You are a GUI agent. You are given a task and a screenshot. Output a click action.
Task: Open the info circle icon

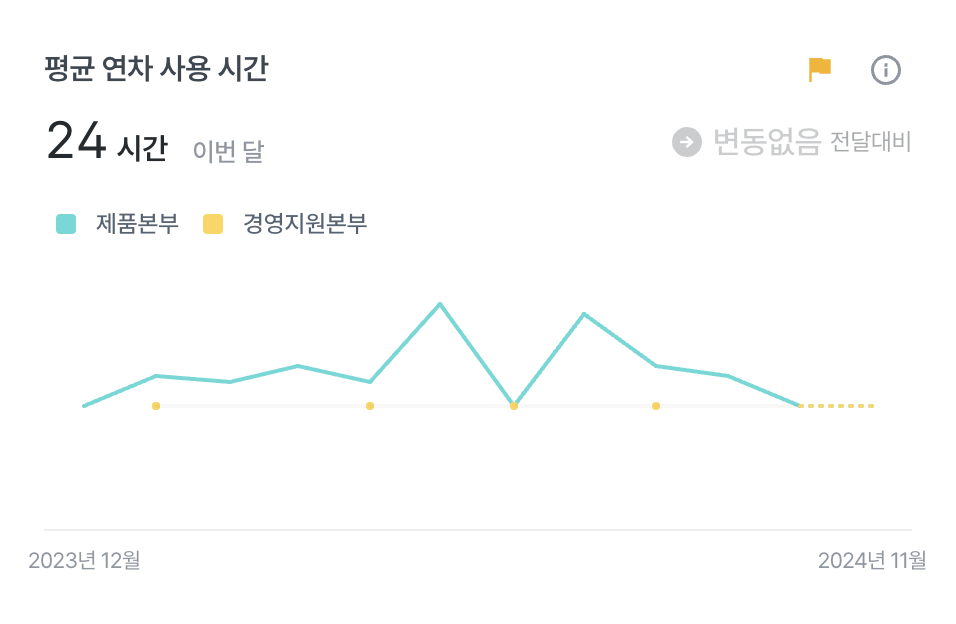(x=886, y=70)
